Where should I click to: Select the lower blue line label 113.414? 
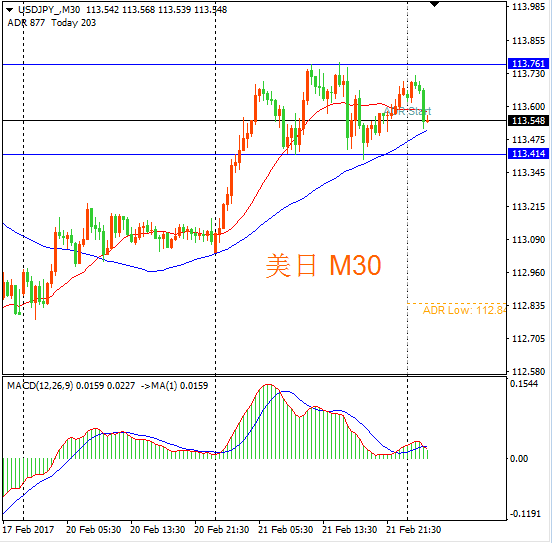click(x=528, y=154)
